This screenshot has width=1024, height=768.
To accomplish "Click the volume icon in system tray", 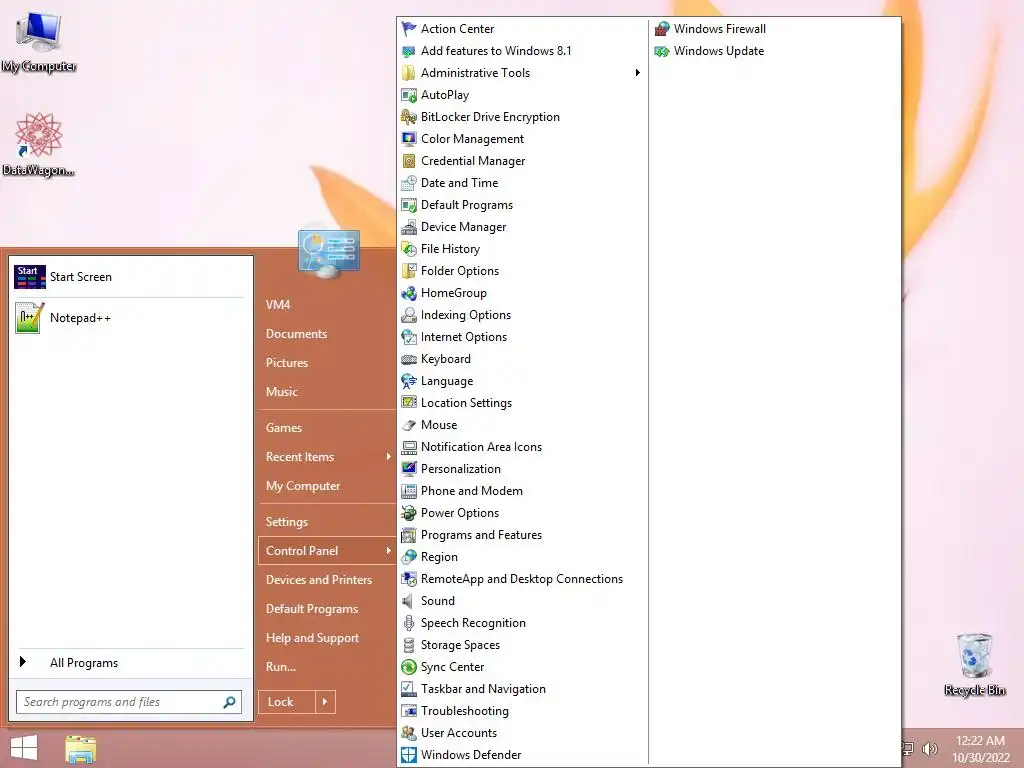I will pyautogui.click(x=929, y=748).
